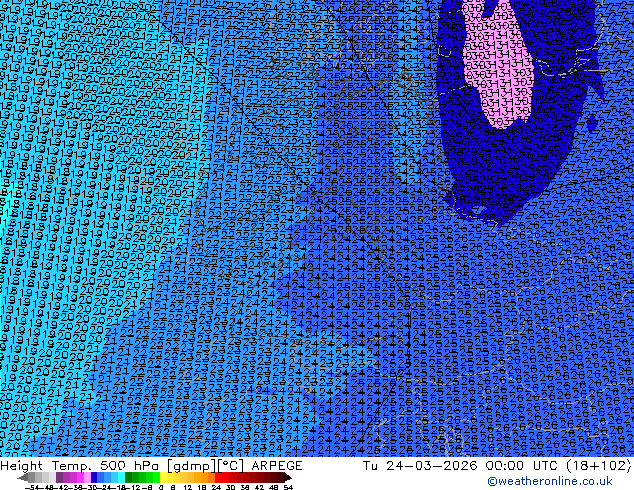
Task: Click the '(18+102)' forecast run label
Action: coord(597,466)
